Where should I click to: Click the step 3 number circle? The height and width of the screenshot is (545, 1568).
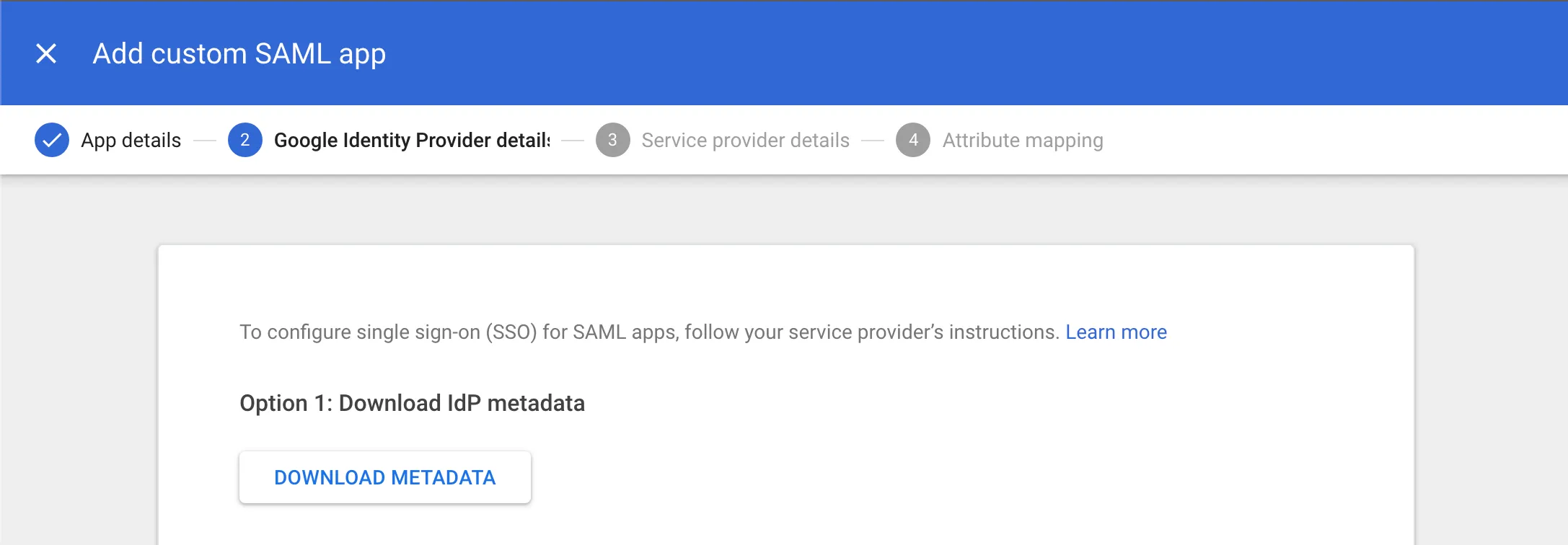(x=612, y=140)
